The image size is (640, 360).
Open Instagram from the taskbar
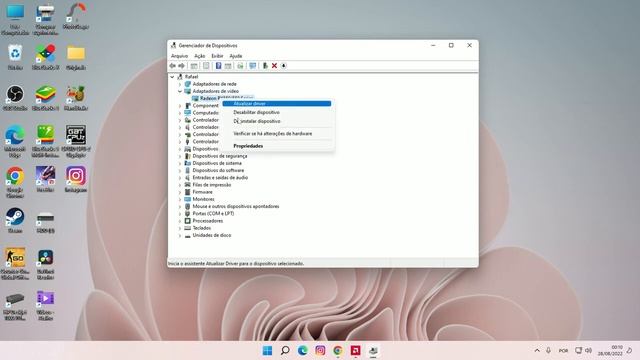coord(320,351)
